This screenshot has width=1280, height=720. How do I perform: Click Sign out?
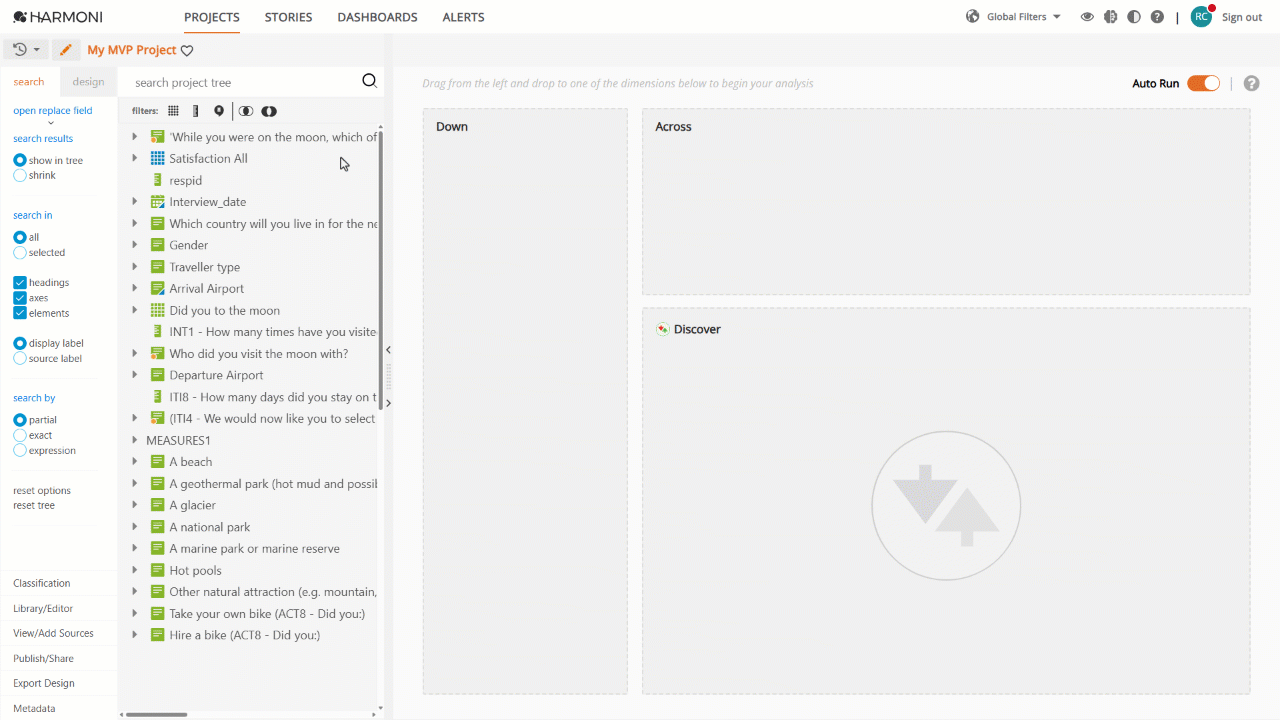click(1242, 17)
